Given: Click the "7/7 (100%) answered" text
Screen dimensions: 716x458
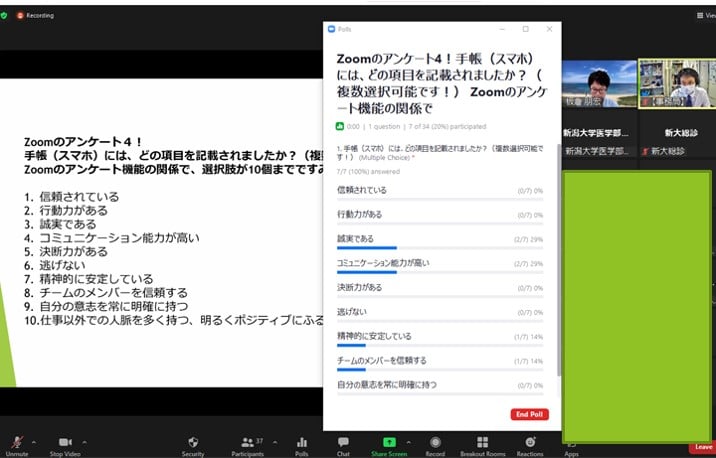Looking at the screenshot, I should coord(368,172).
